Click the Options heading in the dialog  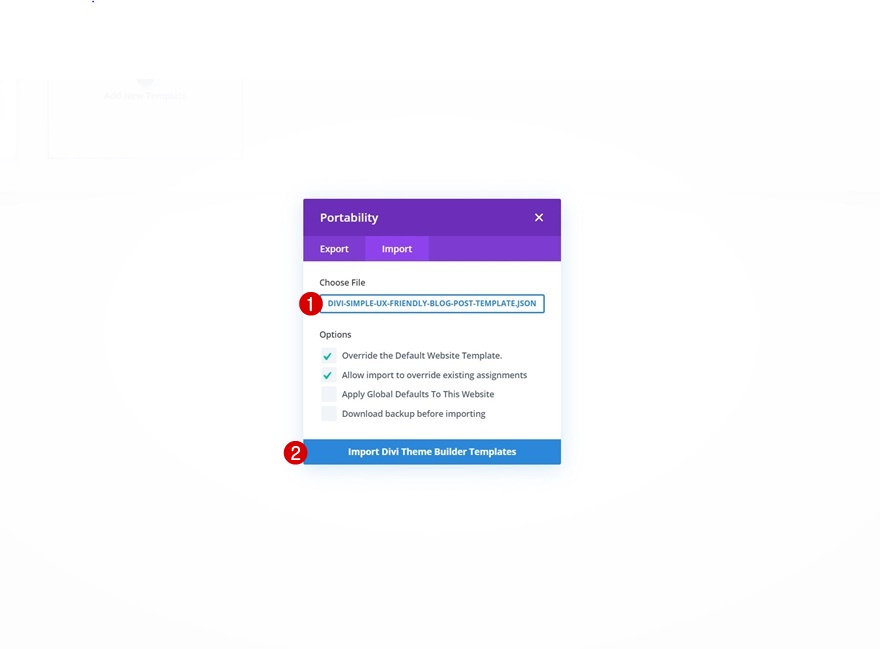pos(335,335)
